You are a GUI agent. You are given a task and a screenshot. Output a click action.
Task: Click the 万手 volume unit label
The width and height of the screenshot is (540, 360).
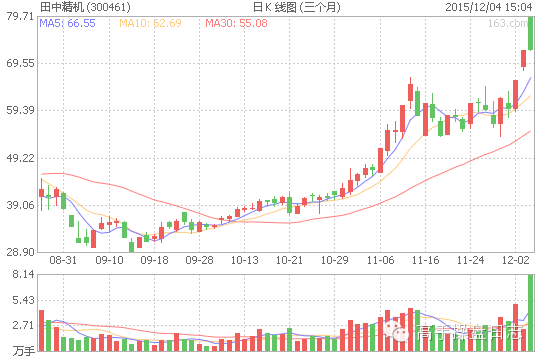tap(23, 351)
